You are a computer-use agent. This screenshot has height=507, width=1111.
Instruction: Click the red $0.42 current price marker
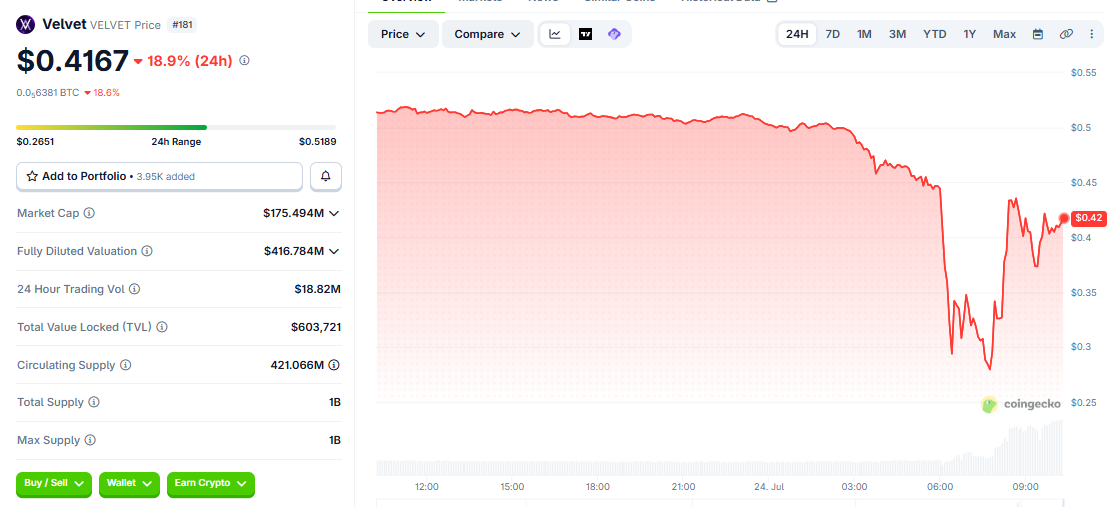tap(1088, 218)
